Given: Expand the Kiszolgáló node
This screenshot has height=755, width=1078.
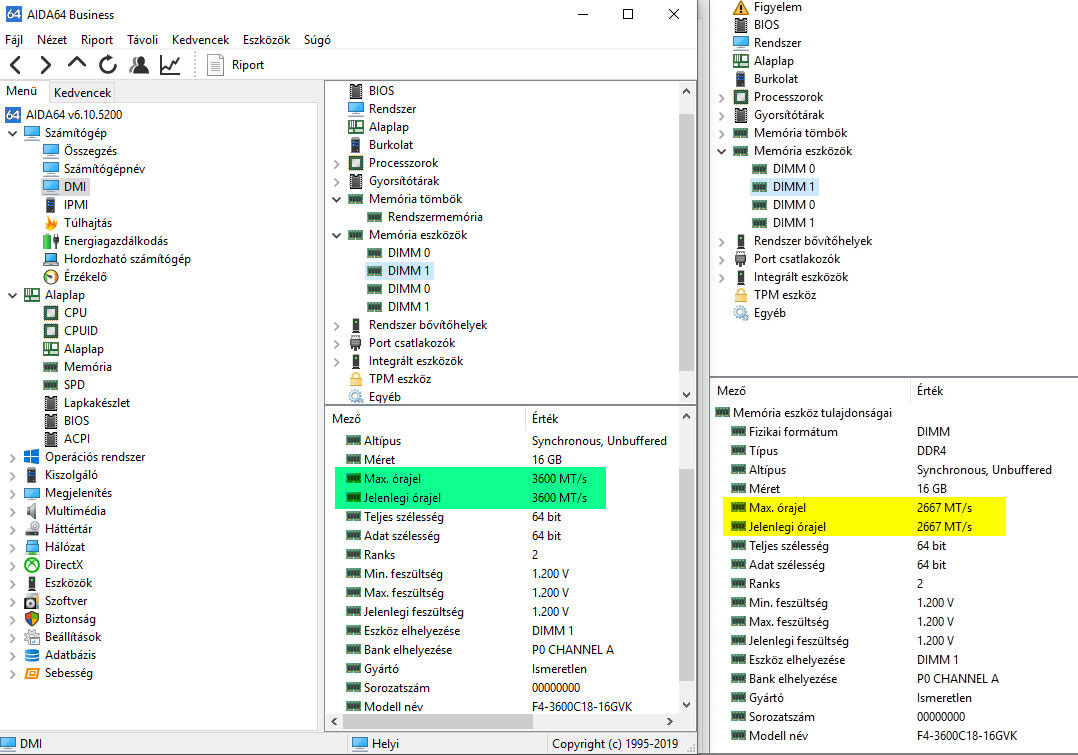Looking at the screenshot, I should click(13, 475).
